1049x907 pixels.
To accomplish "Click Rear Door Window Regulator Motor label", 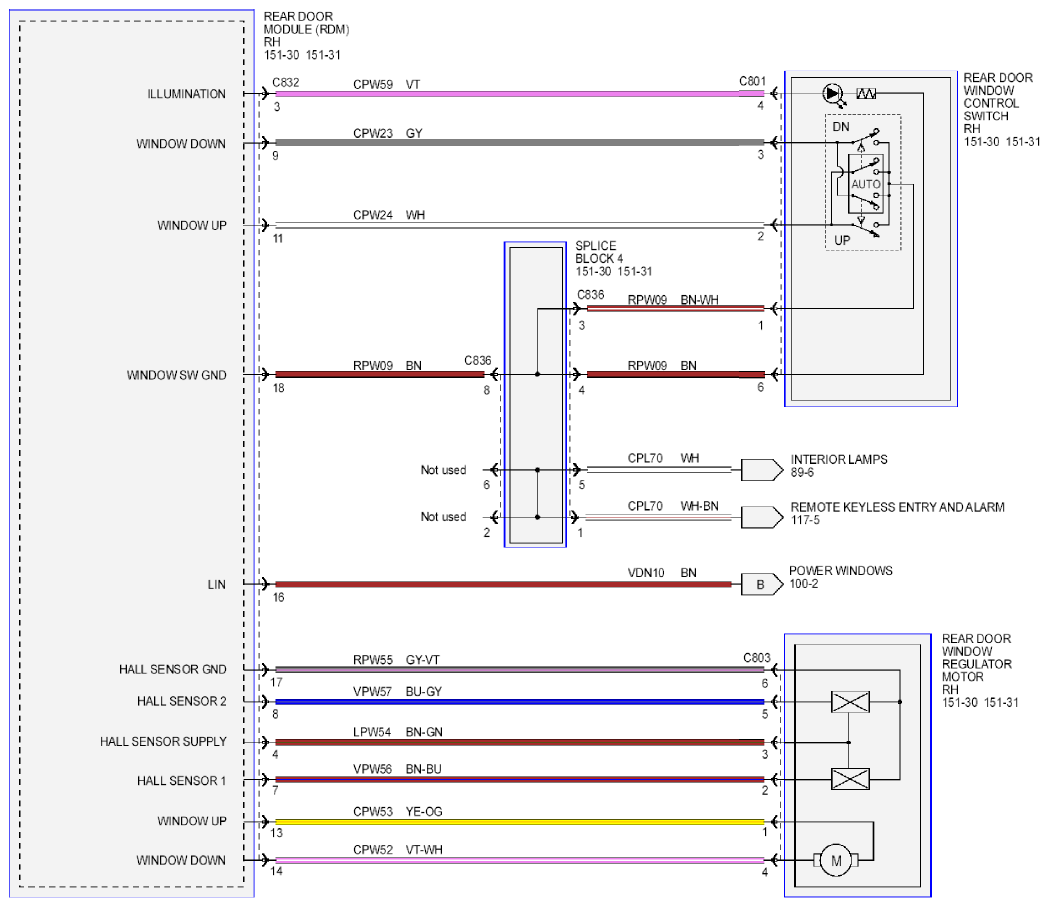I will pos(980,670).
